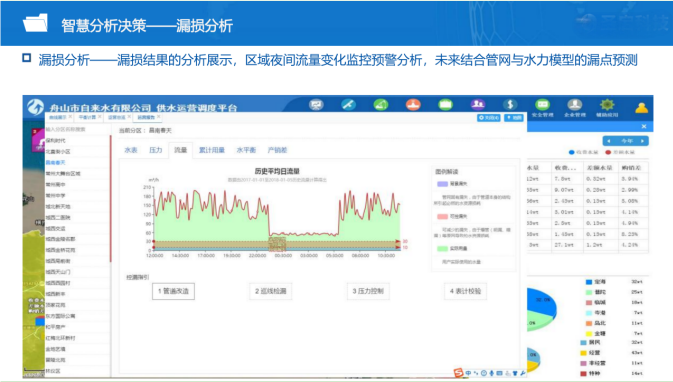Select the purple users icon
Image resolution: width=673 pixels, height=382 pixels.
point(478,105)
